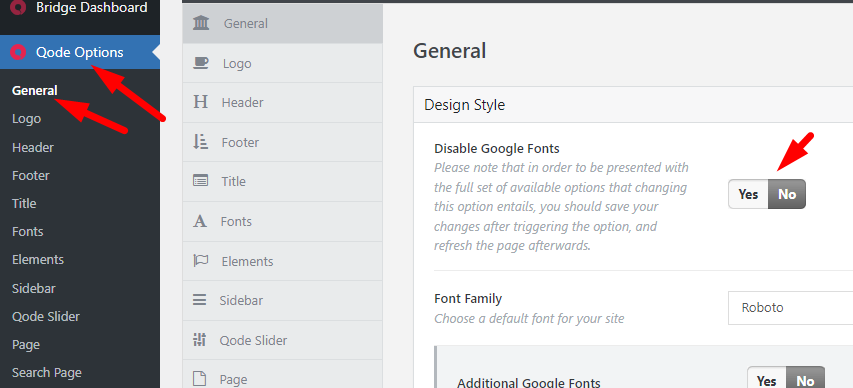Screen dimensions: 853x388
Task: Click the Elements flag icon
Action: click(201, 261)
